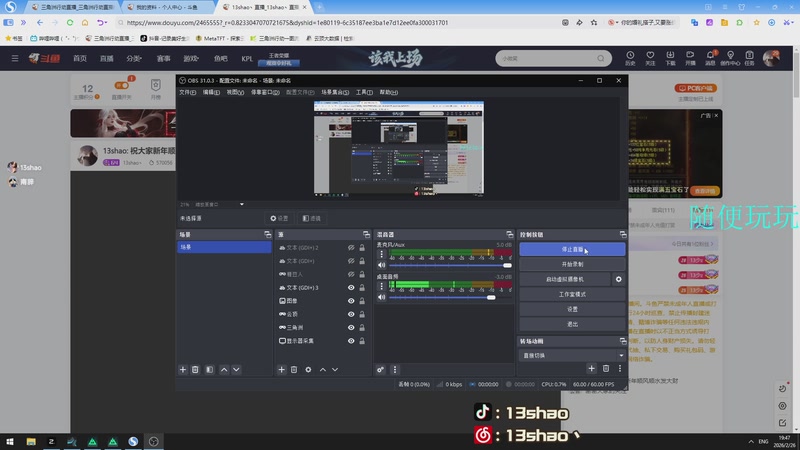
Task: Add a new source with the sources panel plus icon
Action: click(281, 369)
